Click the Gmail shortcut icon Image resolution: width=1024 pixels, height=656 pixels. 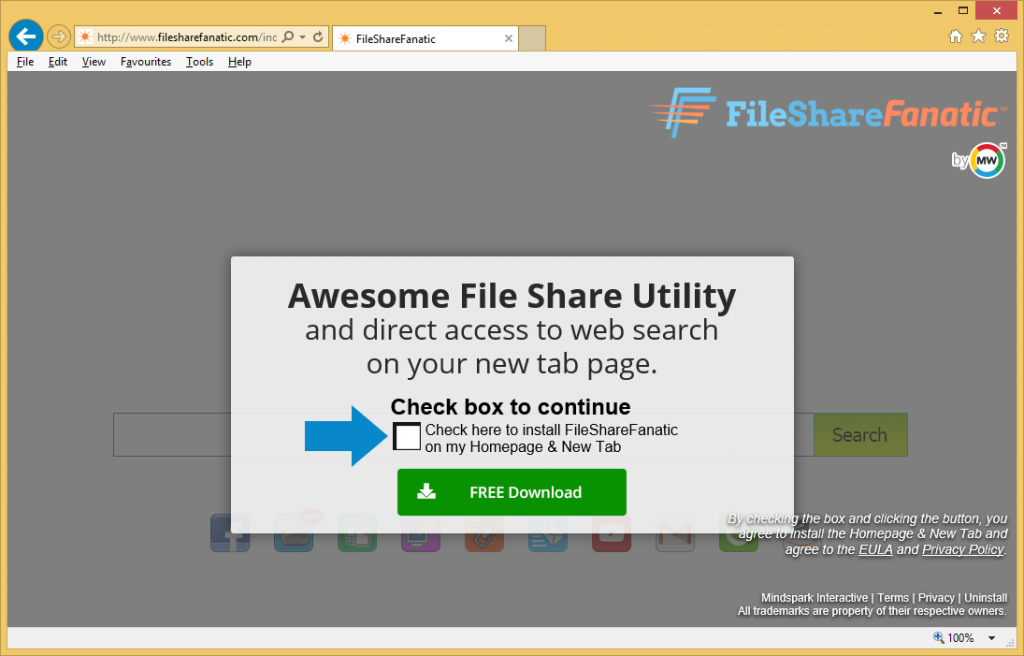pos(674,533)
